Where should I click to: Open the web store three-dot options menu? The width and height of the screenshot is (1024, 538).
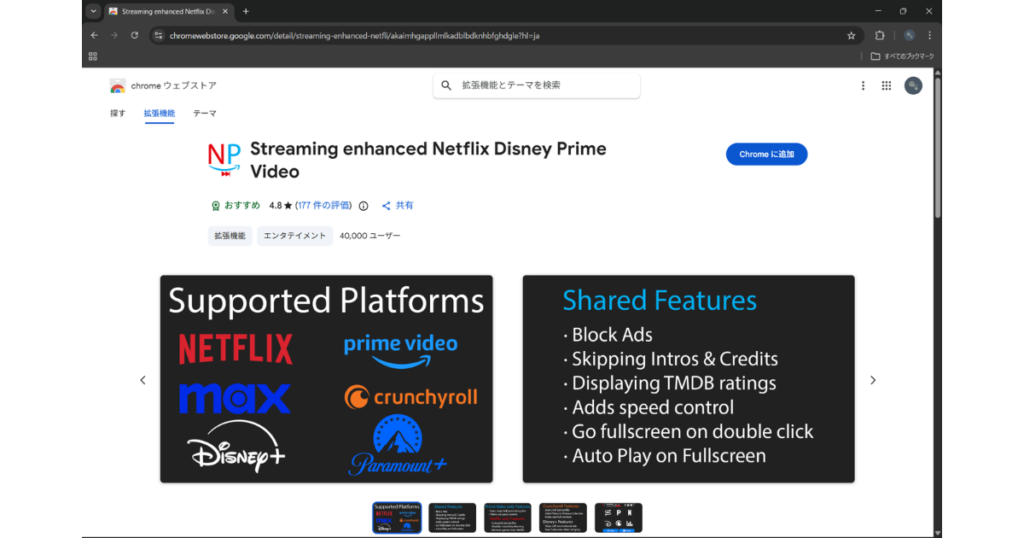pos(863,86)
